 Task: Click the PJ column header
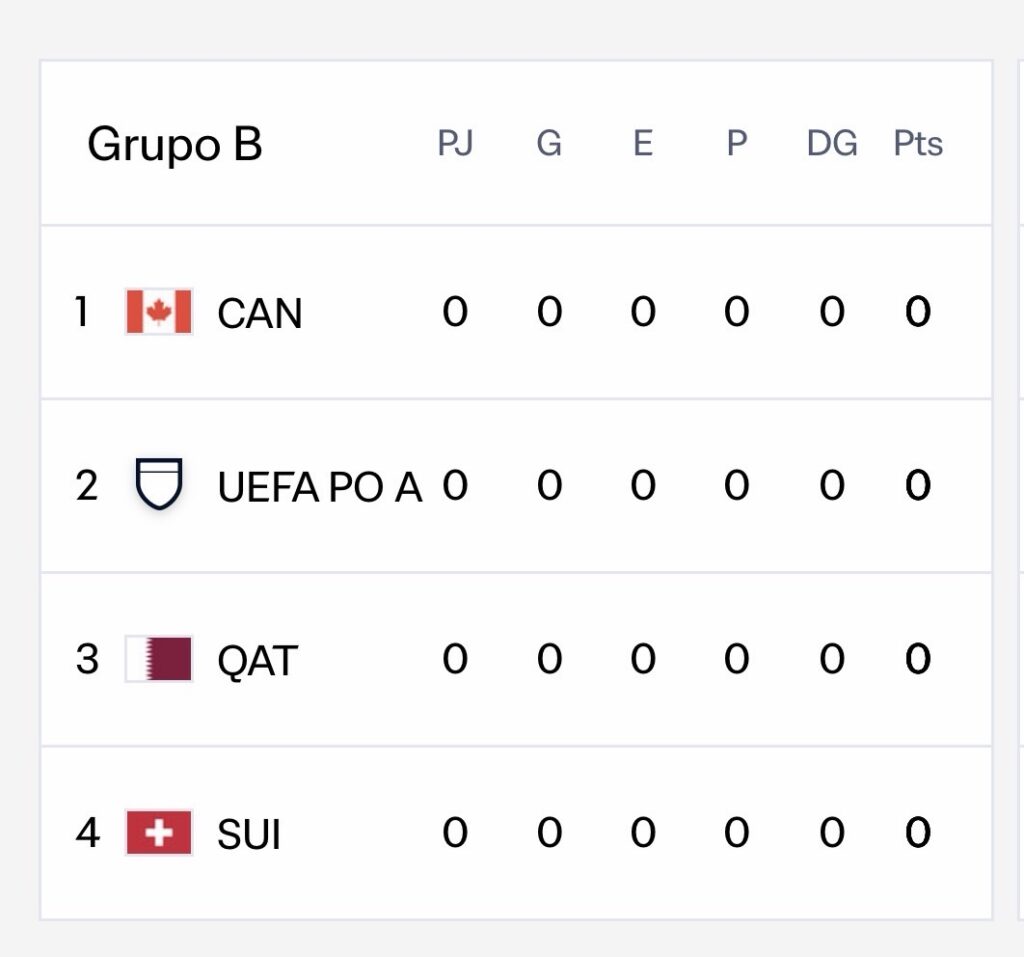tap(455, 144)
